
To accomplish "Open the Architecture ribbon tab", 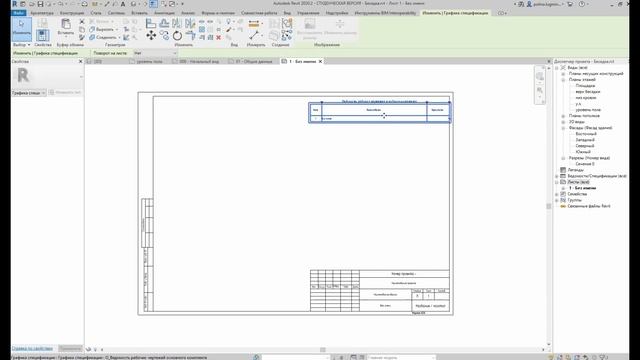I will [x=42, y=13].
